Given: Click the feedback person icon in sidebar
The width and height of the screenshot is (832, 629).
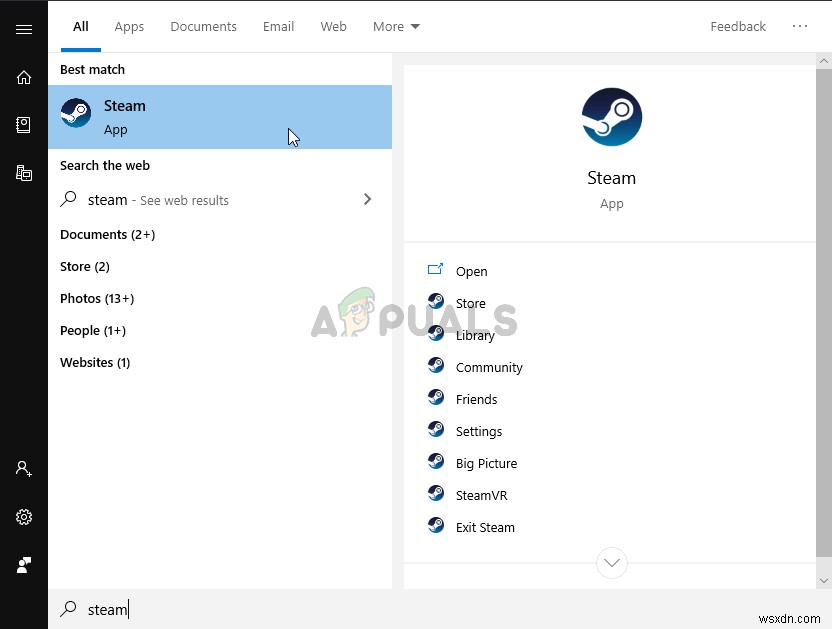Looking at the screenshot, I should (24, 565).
